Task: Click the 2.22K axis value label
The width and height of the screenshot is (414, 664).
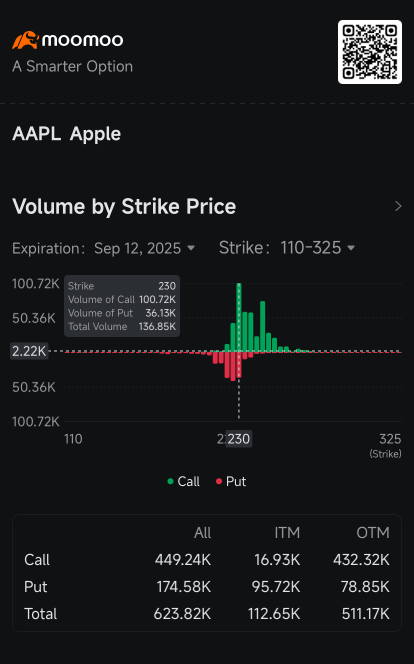Action: pos(29,351)
